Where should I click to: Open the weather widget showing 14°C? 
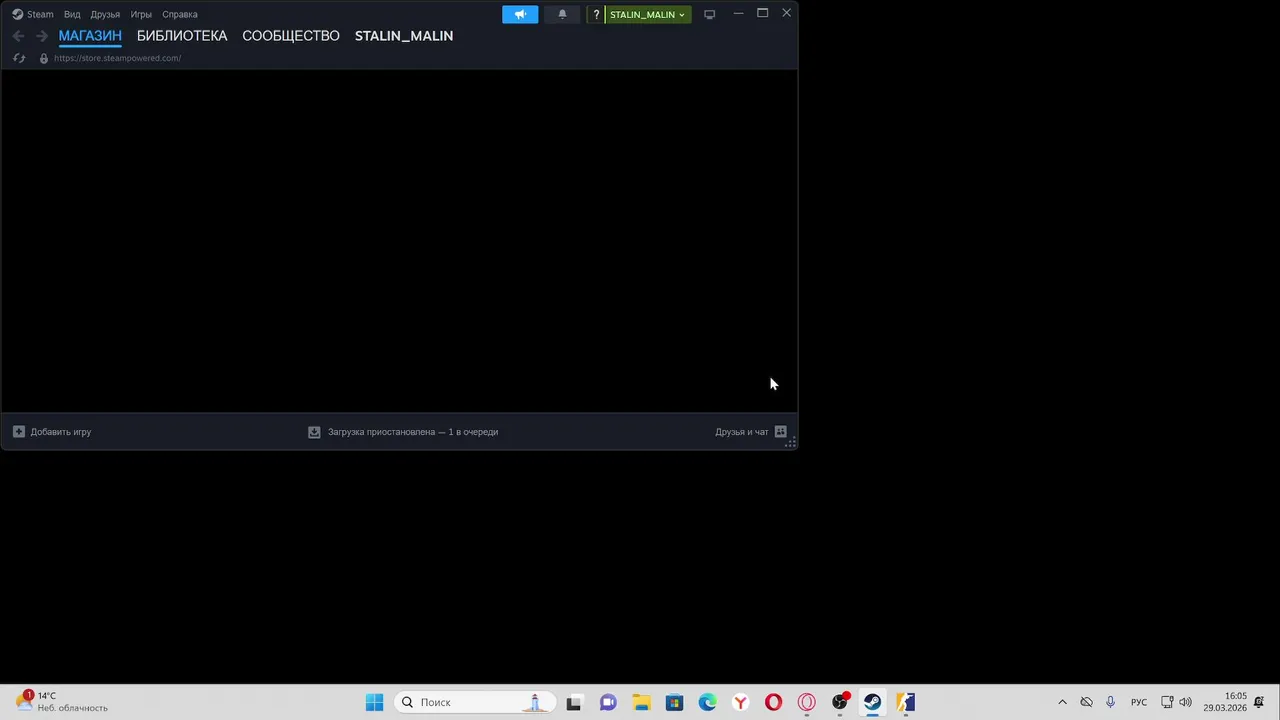(x=62, y=702)
